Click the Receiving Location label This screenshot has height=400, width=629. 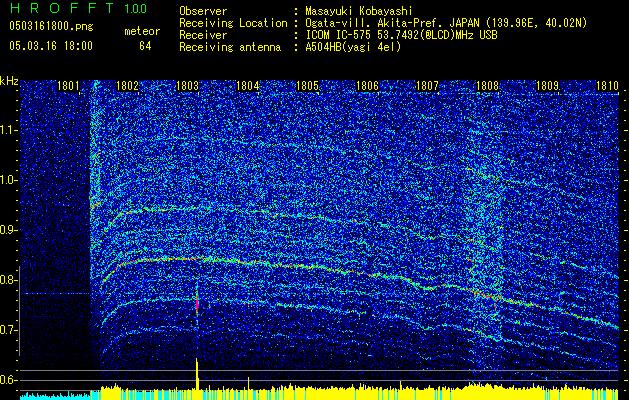tap(233, 23)
